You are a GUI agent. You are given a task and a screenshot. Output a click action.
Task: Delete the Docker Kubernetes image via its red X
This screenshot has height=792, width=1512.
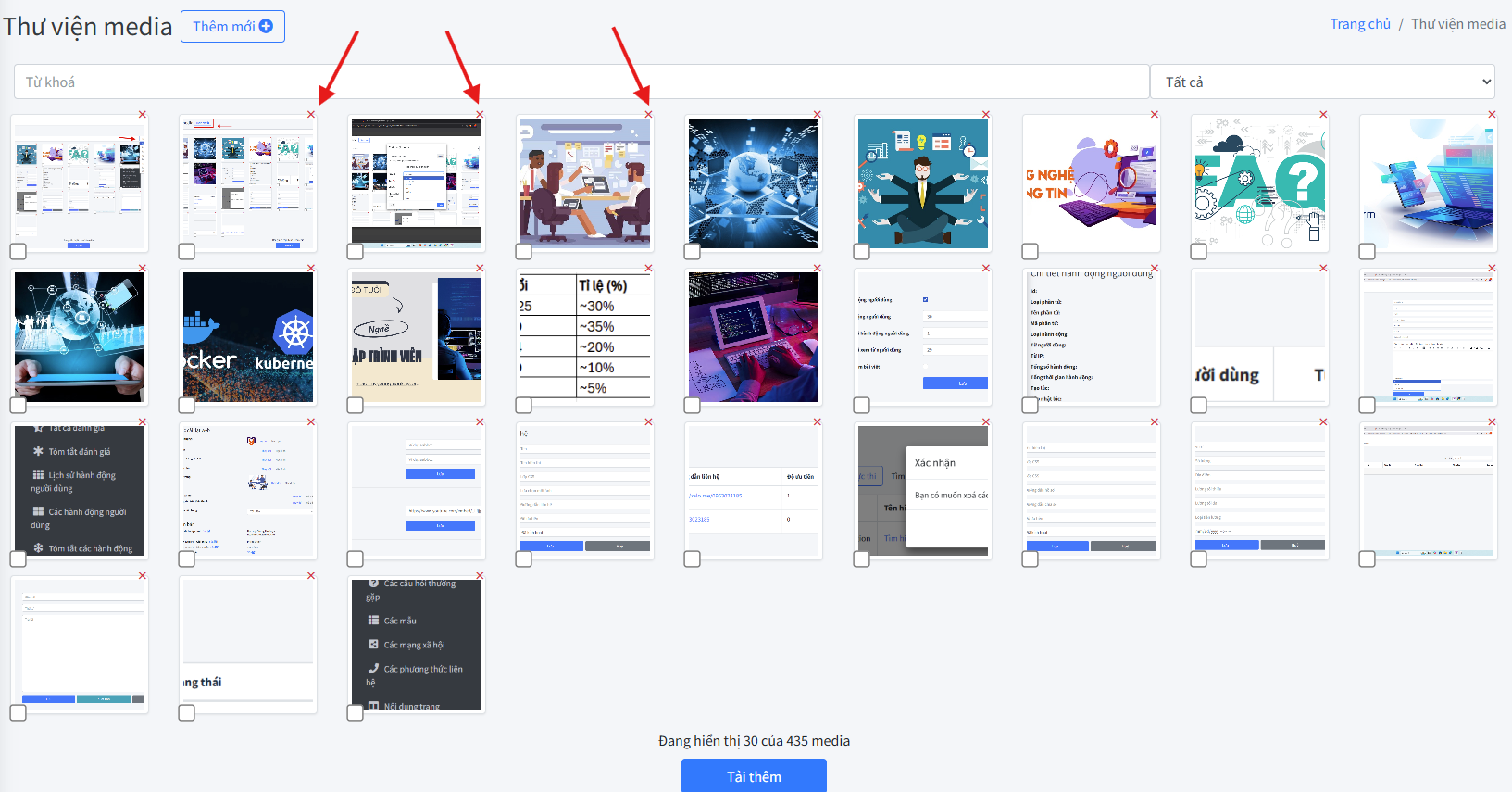(x=311, y=269)
